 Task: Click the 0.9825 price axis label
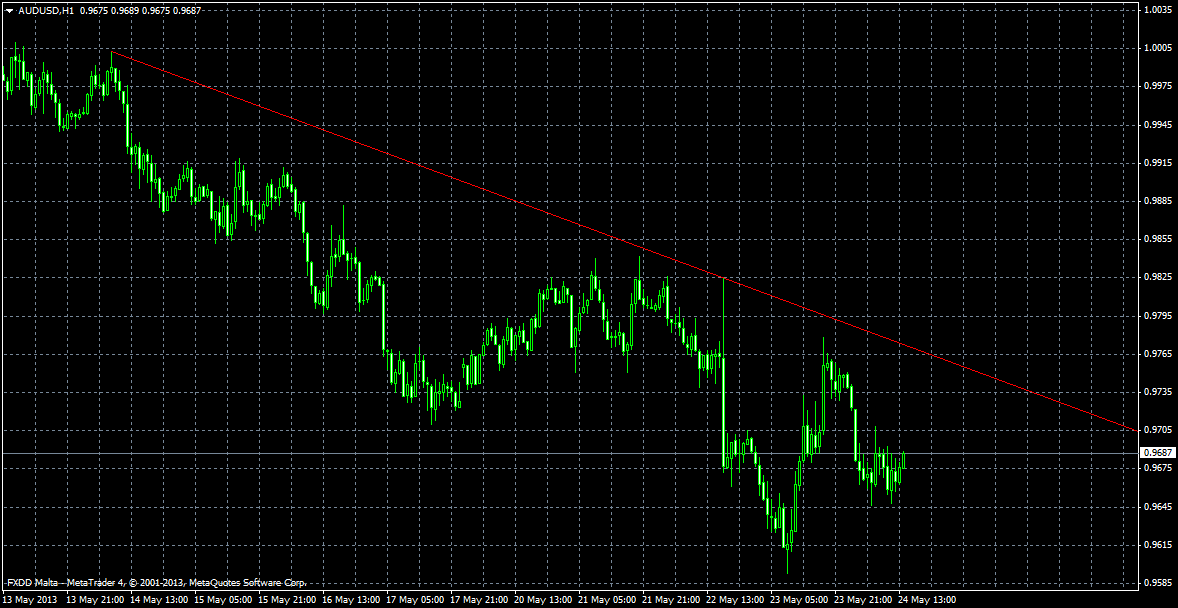tap(1158, 277)
